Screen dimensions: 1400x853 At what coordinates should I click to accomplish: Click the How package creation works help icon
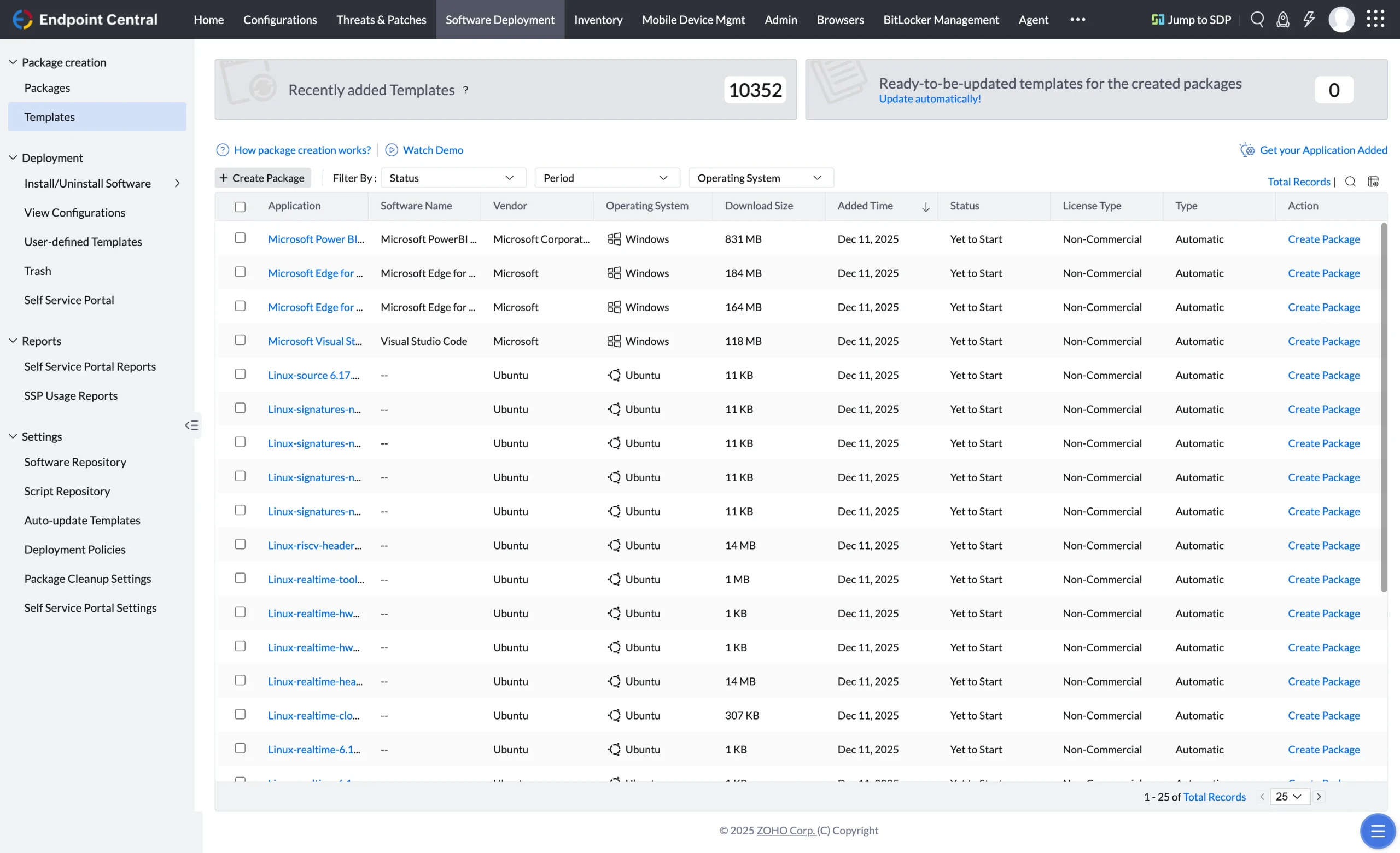[223, 150]
